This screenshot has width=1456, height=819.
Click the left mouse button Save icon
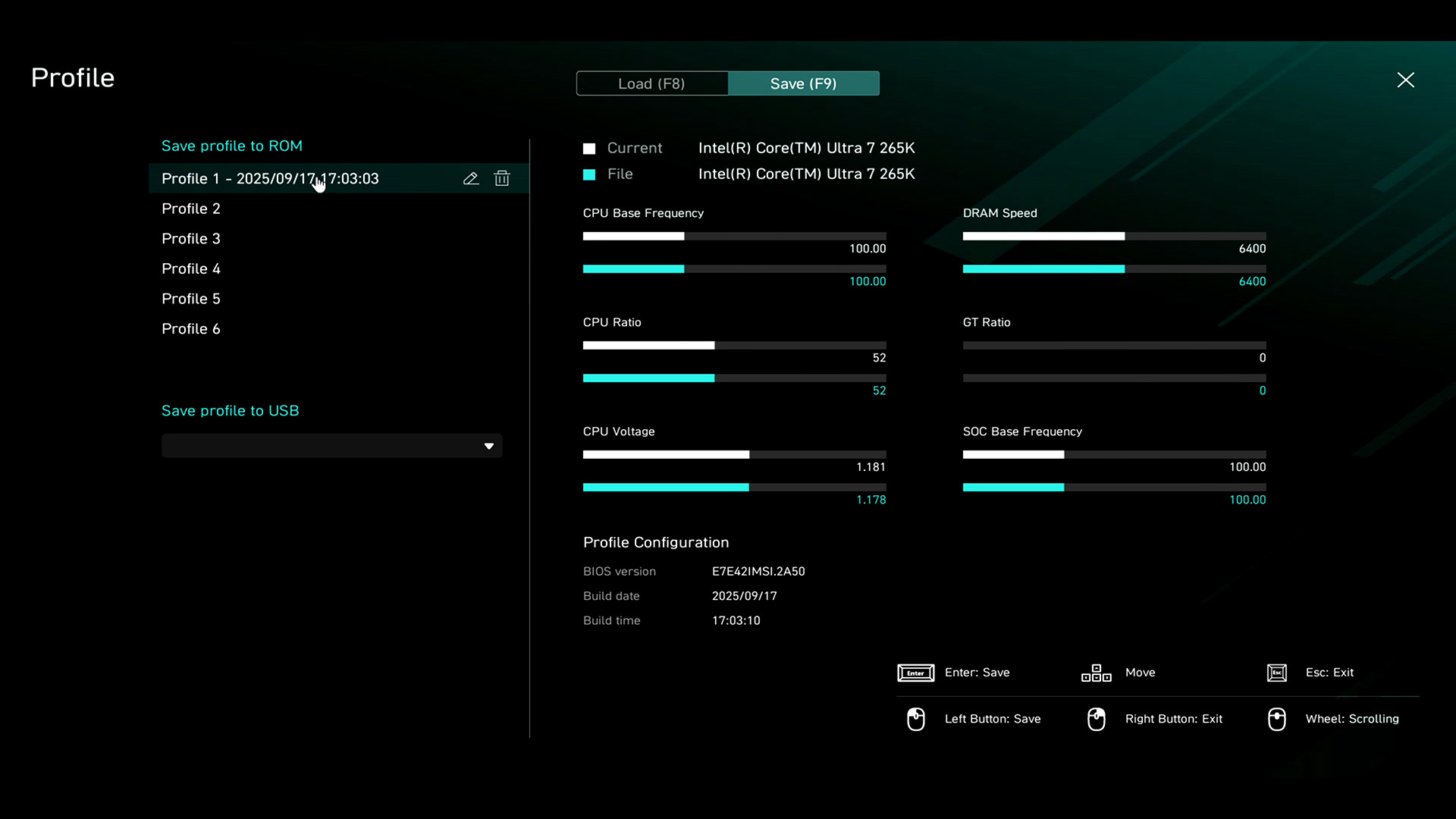tap(915, 719)
